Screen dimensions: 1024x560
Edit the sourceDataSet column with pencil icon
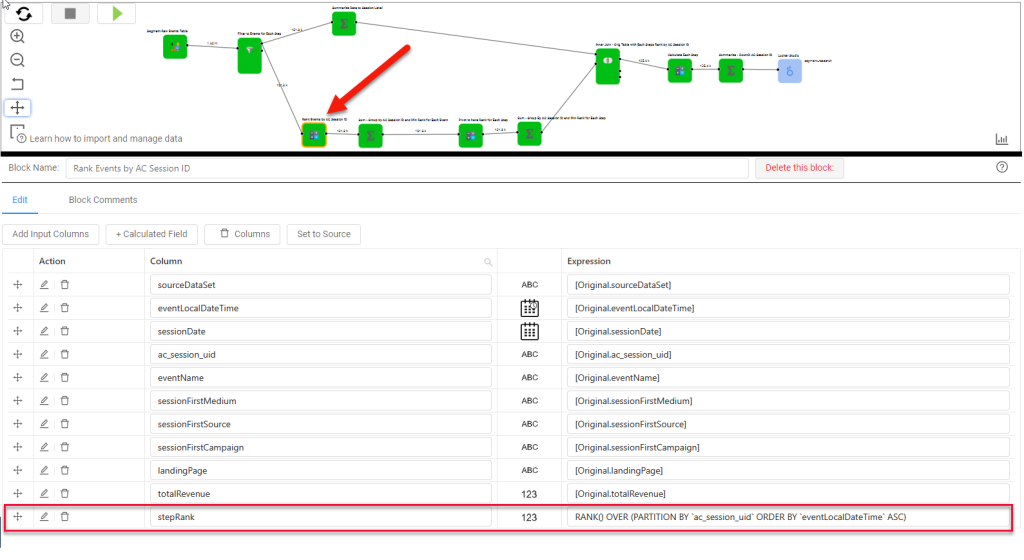pyautogui.click(x=44, y=285)
